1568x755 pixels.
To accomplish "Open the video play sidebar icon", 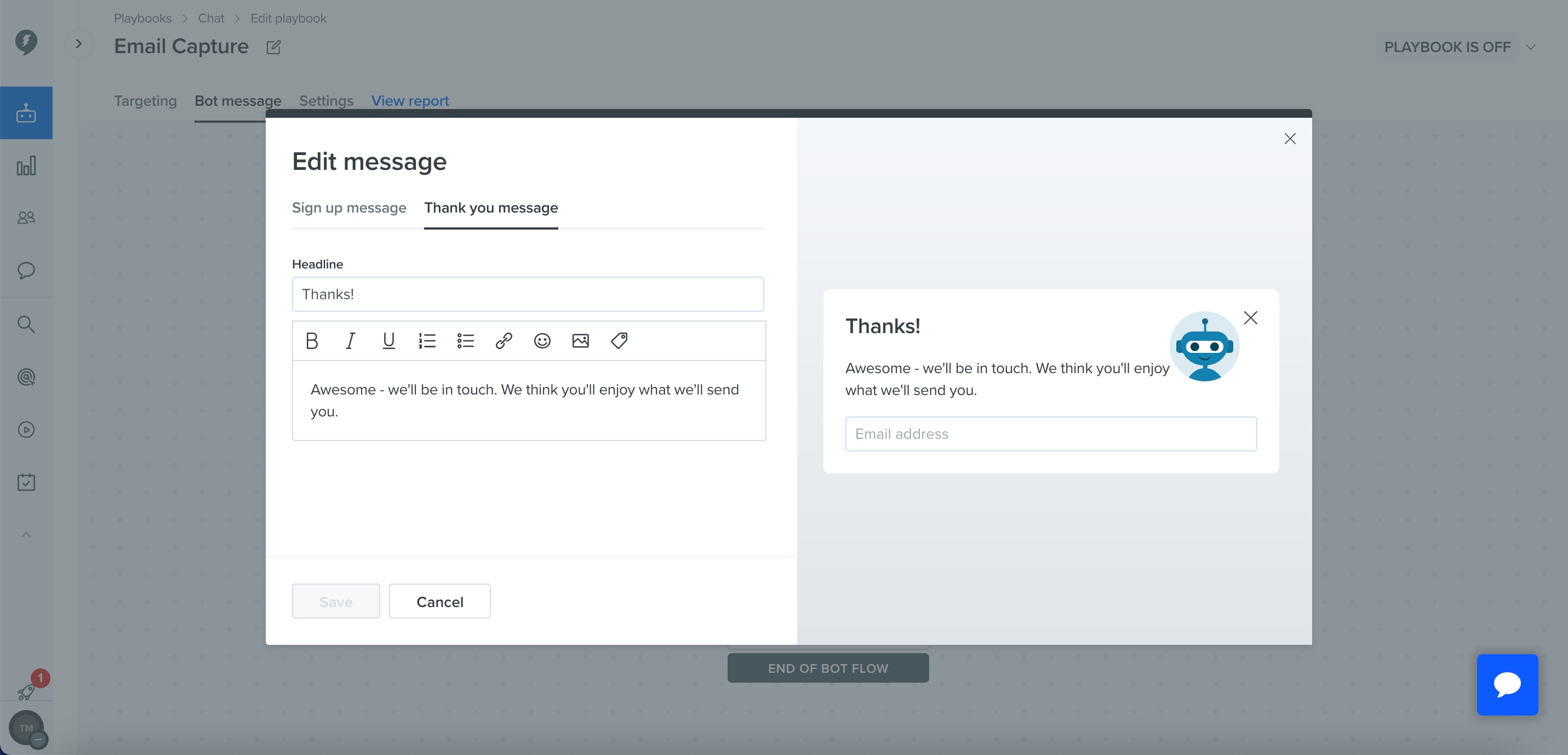I will tap(26, 430).
